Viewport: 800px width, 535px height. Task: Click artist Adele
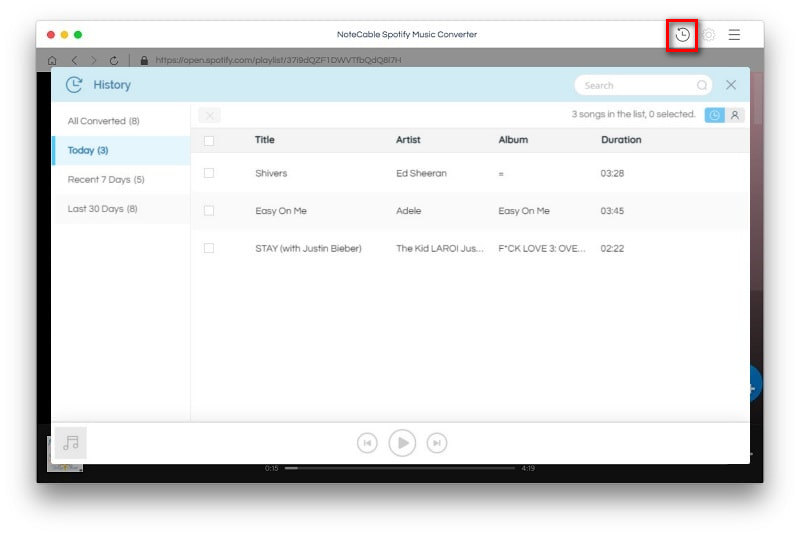pyautogui.click(x=408, y=211)
